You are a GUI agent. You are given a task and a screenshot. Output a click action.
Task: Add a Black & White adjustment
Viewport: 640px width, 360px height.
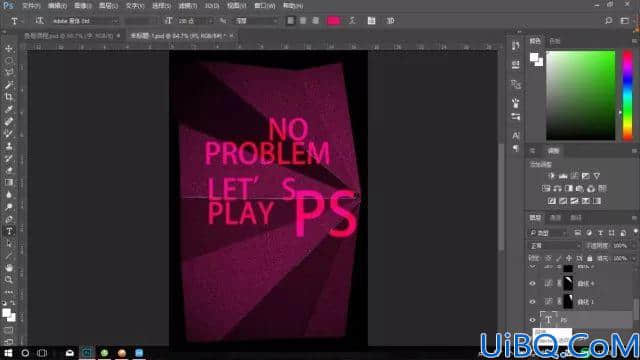click(569, 189)
